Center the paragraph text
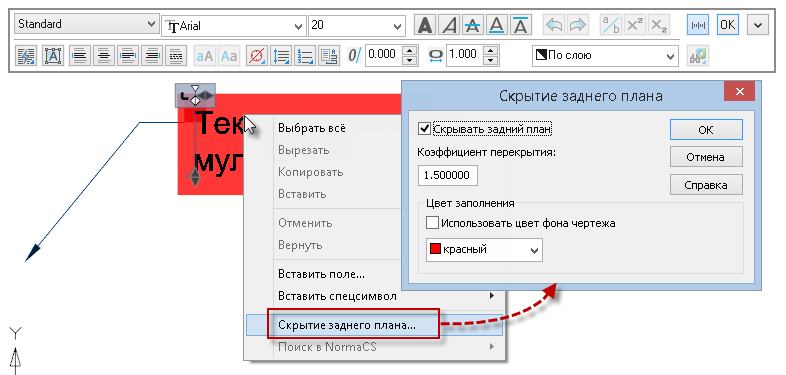This screenshot has height=375, width=786. (103, 56)
